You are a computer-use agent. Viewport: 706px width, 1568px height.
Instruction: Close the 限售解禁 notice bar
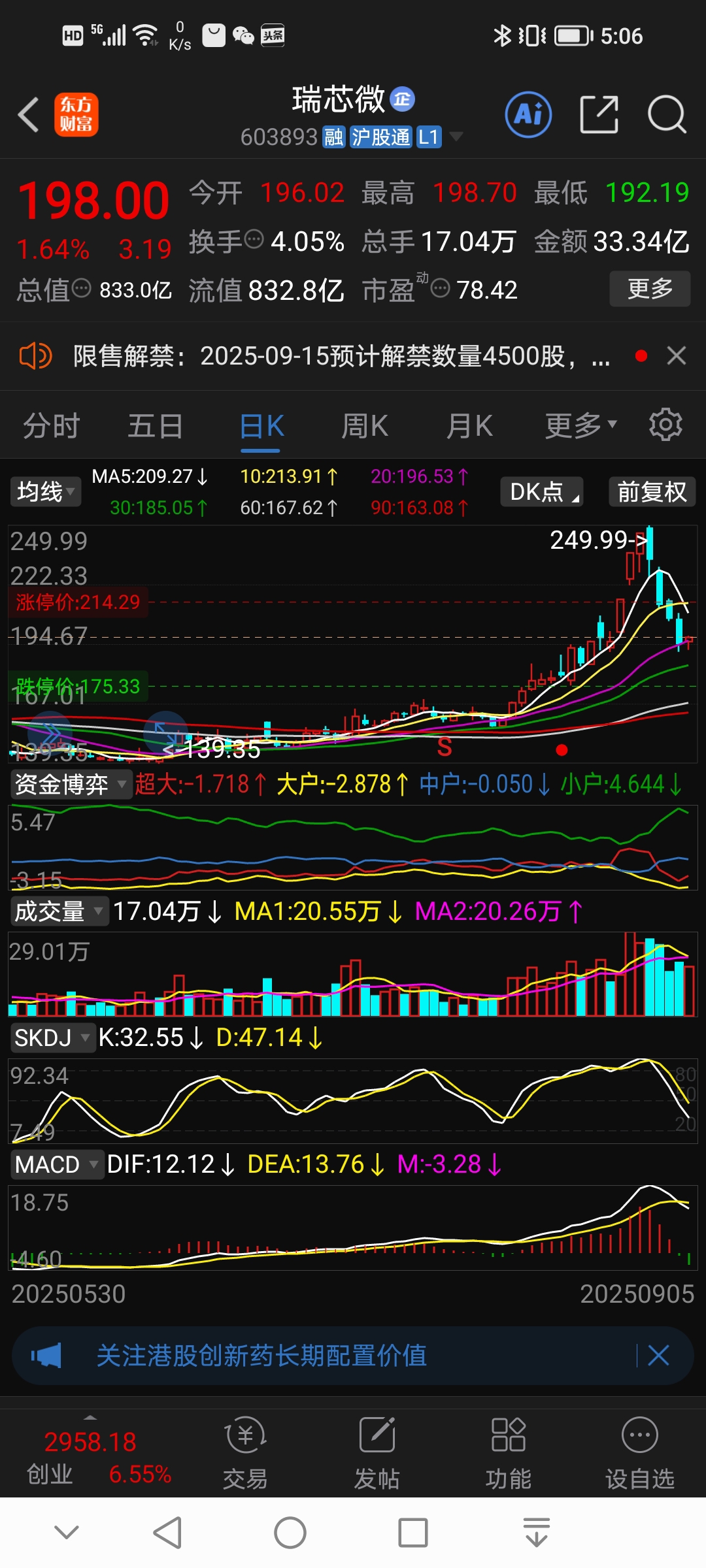(677, 356)
